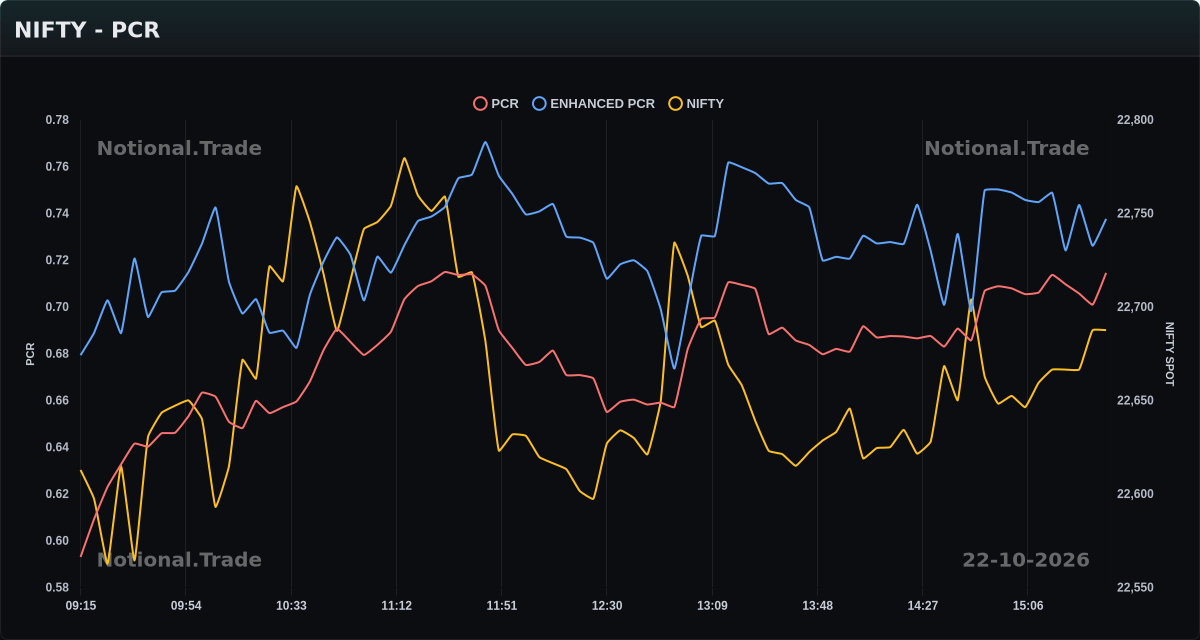The height and width of the screenshot is (640, 1200).
Task: Toggle the ENHANCED PCR legend entry
Action: point(594,104)
